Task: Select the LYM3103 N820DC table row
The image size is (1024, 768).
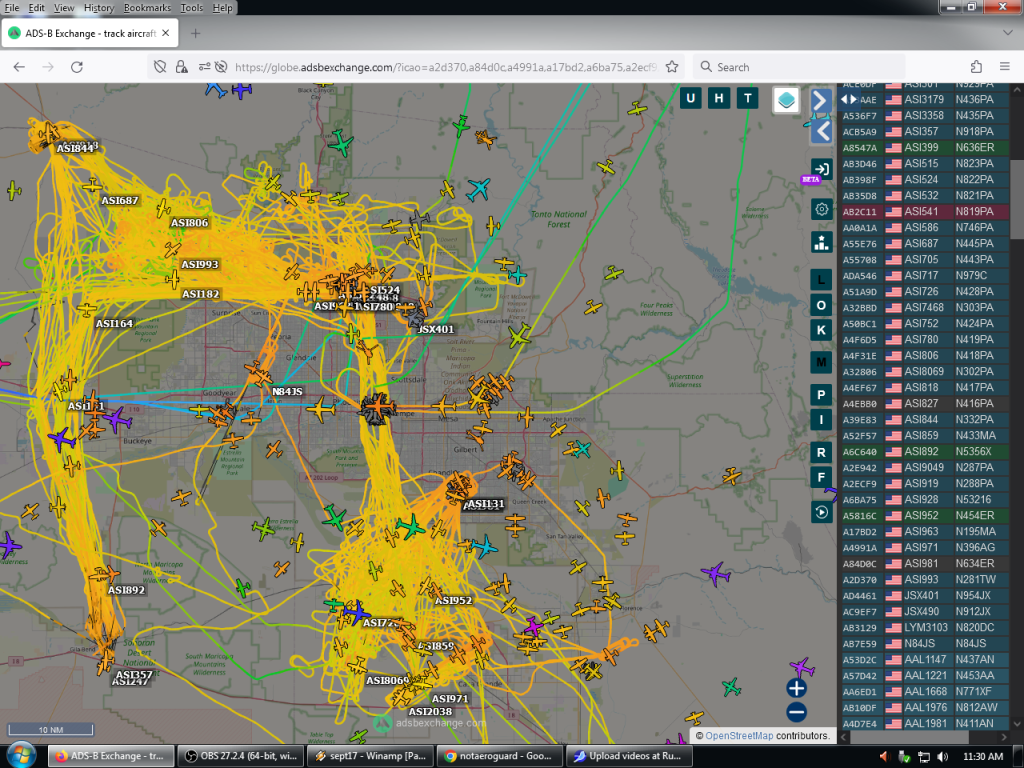Action: click(924, 628)
